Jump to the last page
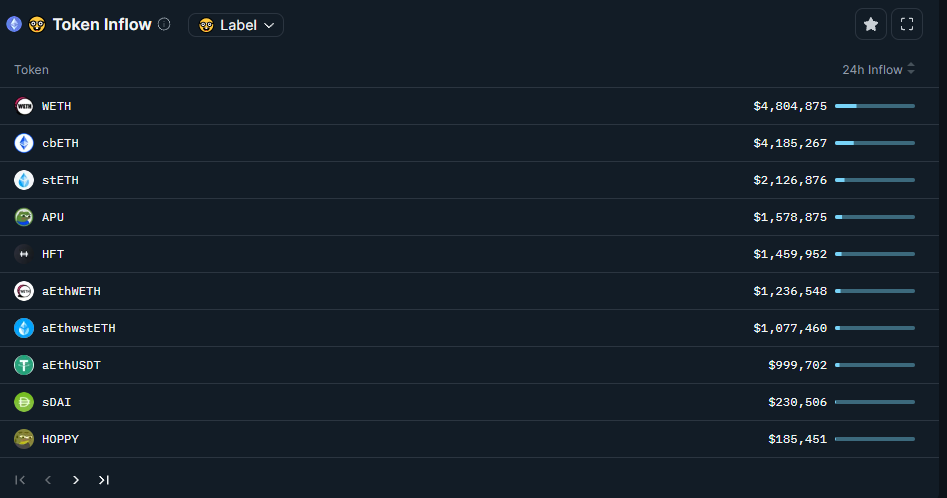The height and width of the screenshot is (498, 947). (104, 480)
